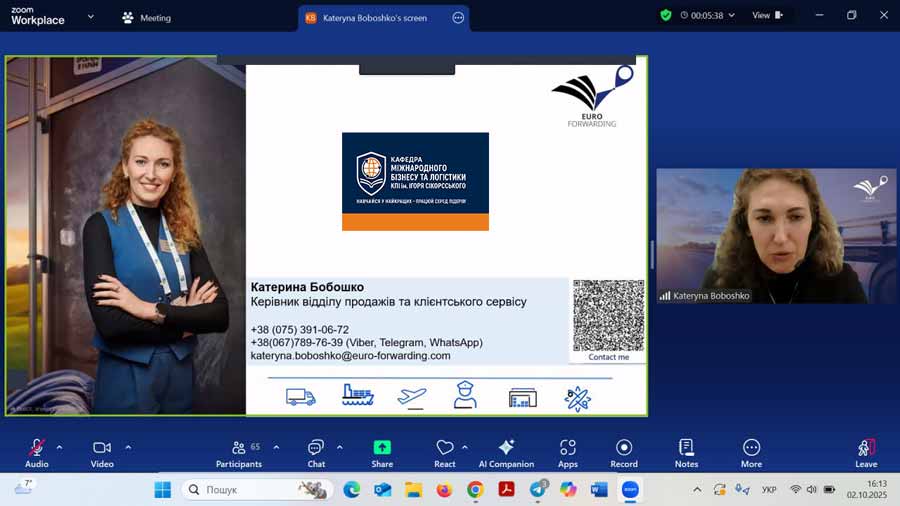
Task: Open the More menu in the meeting toolbar
Action: [x=751, y=449]
